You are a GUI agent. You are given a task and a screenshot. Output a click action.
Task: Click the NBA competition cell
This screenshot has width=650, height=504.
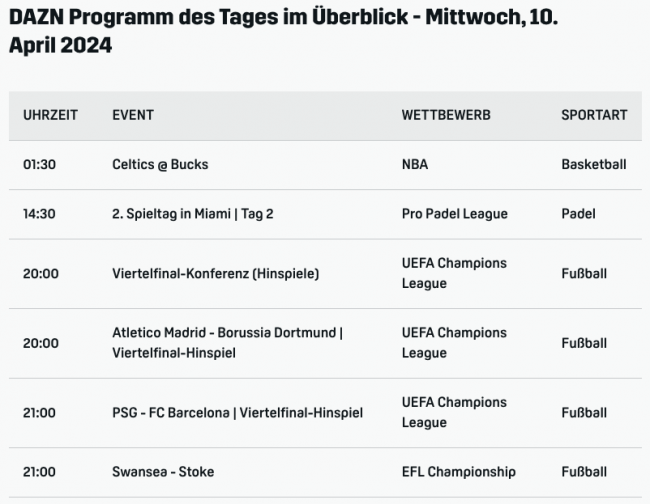coord(414,164)
